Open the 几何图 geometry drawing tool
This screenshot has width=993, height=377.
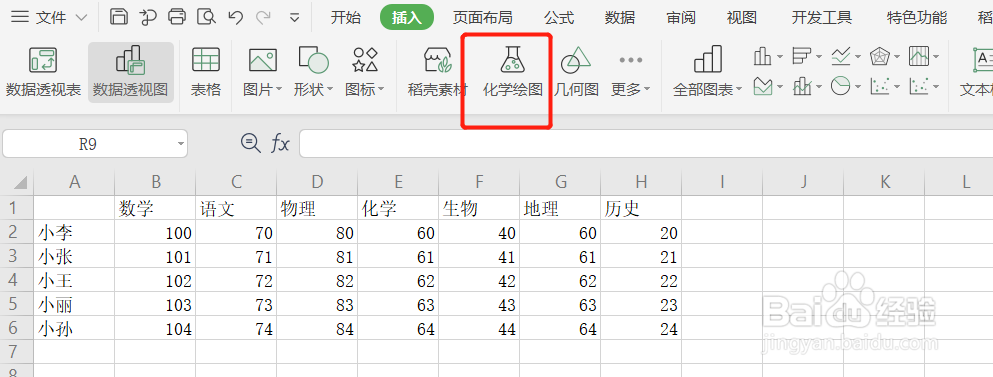coord(576,72)
